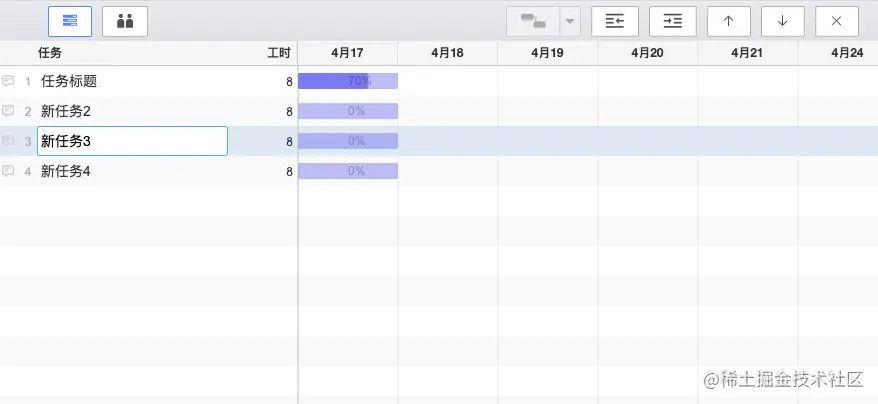878x404 pixels.
Task: Click the 4月18 date header
Action: coord(447,53)
